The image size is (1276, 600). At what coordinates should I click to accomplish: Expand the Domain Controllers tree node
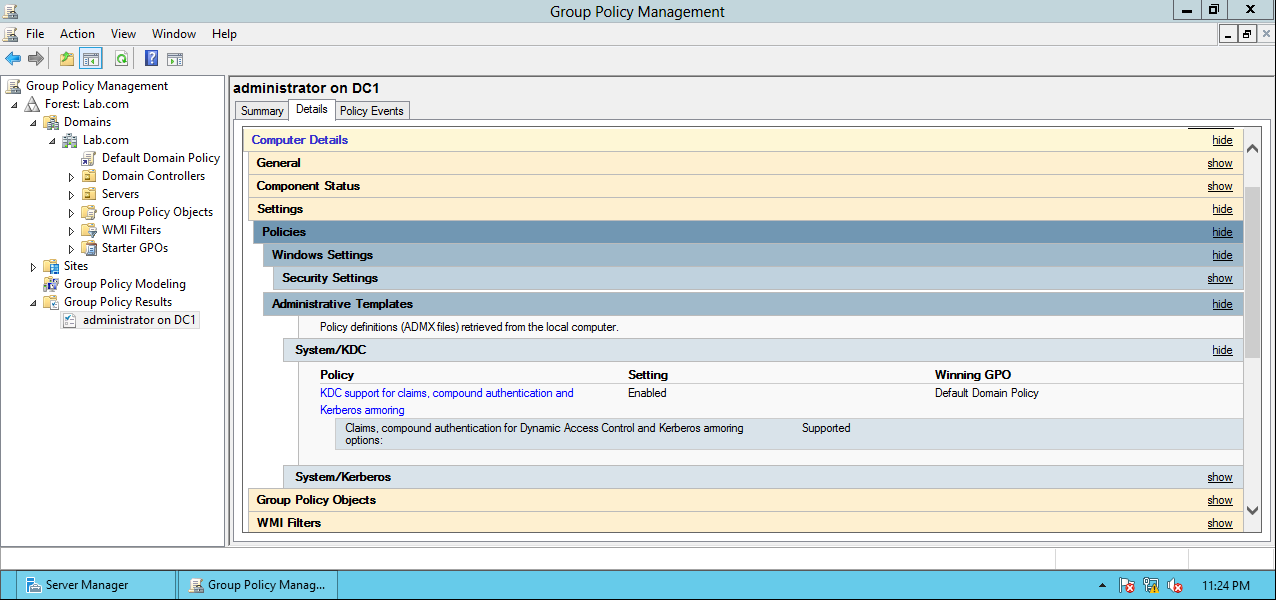(x=69, y=175)
